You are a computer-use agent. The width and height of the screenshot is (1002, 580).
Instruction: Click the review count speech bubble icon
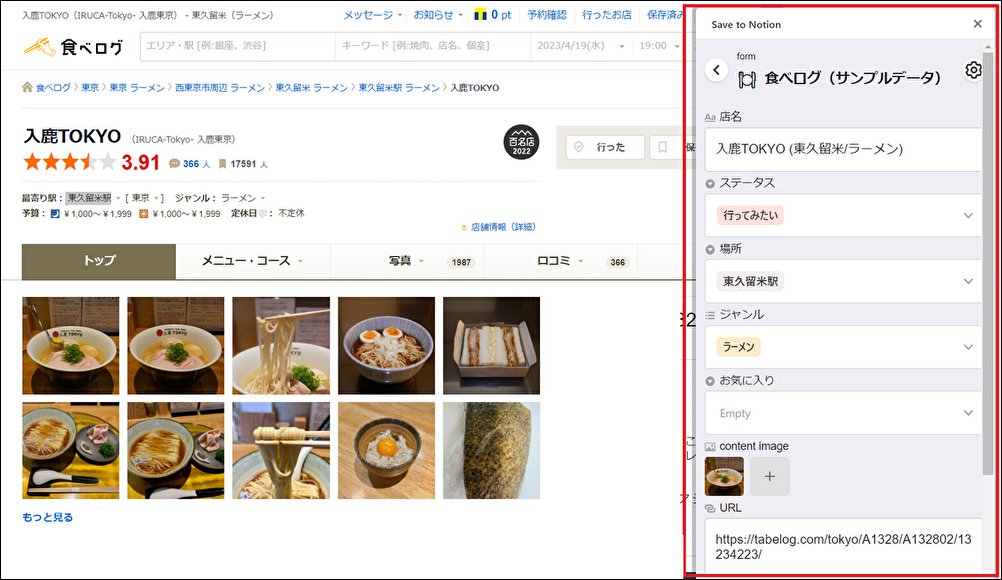(x=174, y=164)
